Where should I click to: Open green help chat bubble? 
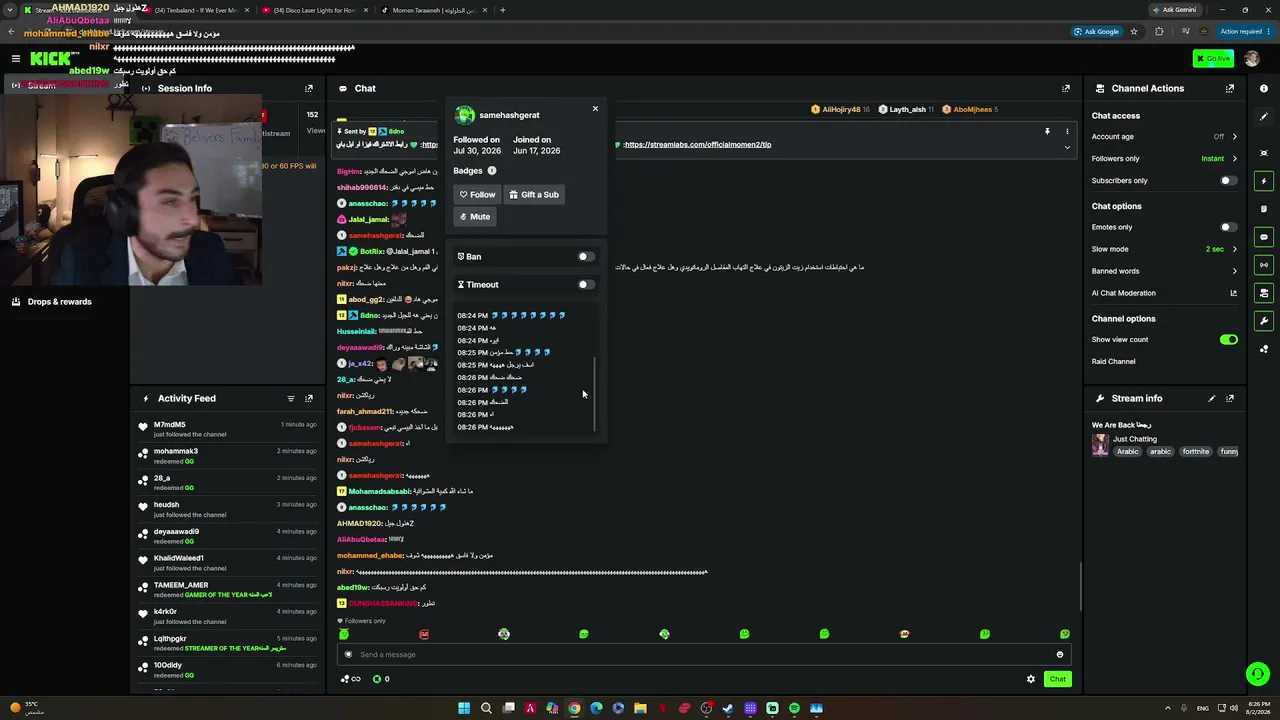(x=1258, y=674)
